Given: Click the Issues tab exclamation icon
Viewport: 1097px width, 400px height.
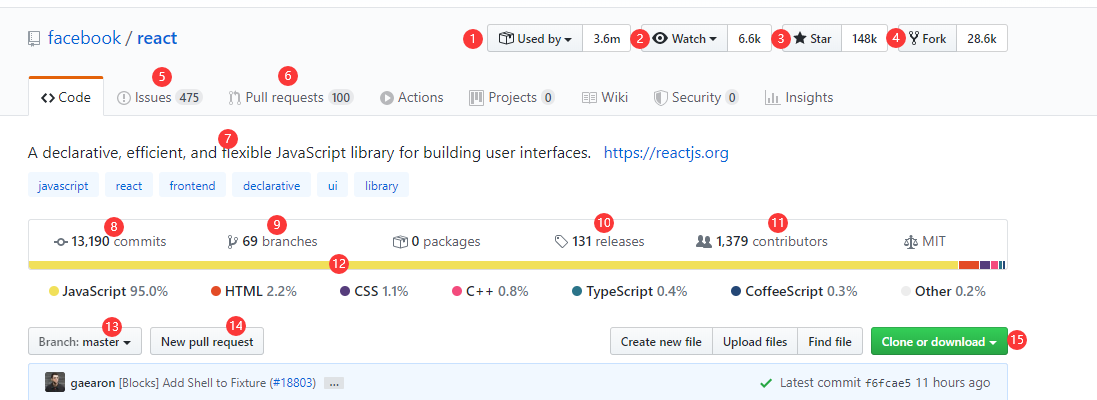Looking at the screenshot, I should 124,98.
